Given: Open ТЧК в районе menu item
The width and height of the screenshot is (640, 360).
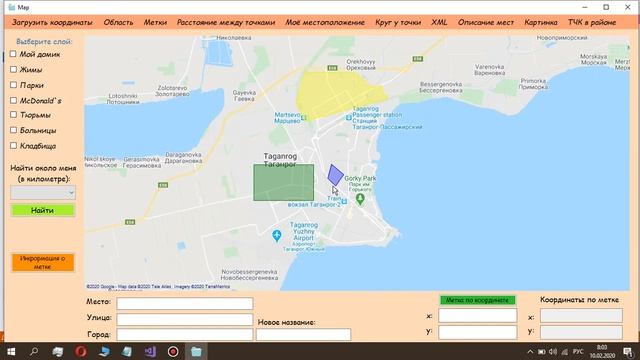Looking at the screenshot, I should (x=592, y=22).
